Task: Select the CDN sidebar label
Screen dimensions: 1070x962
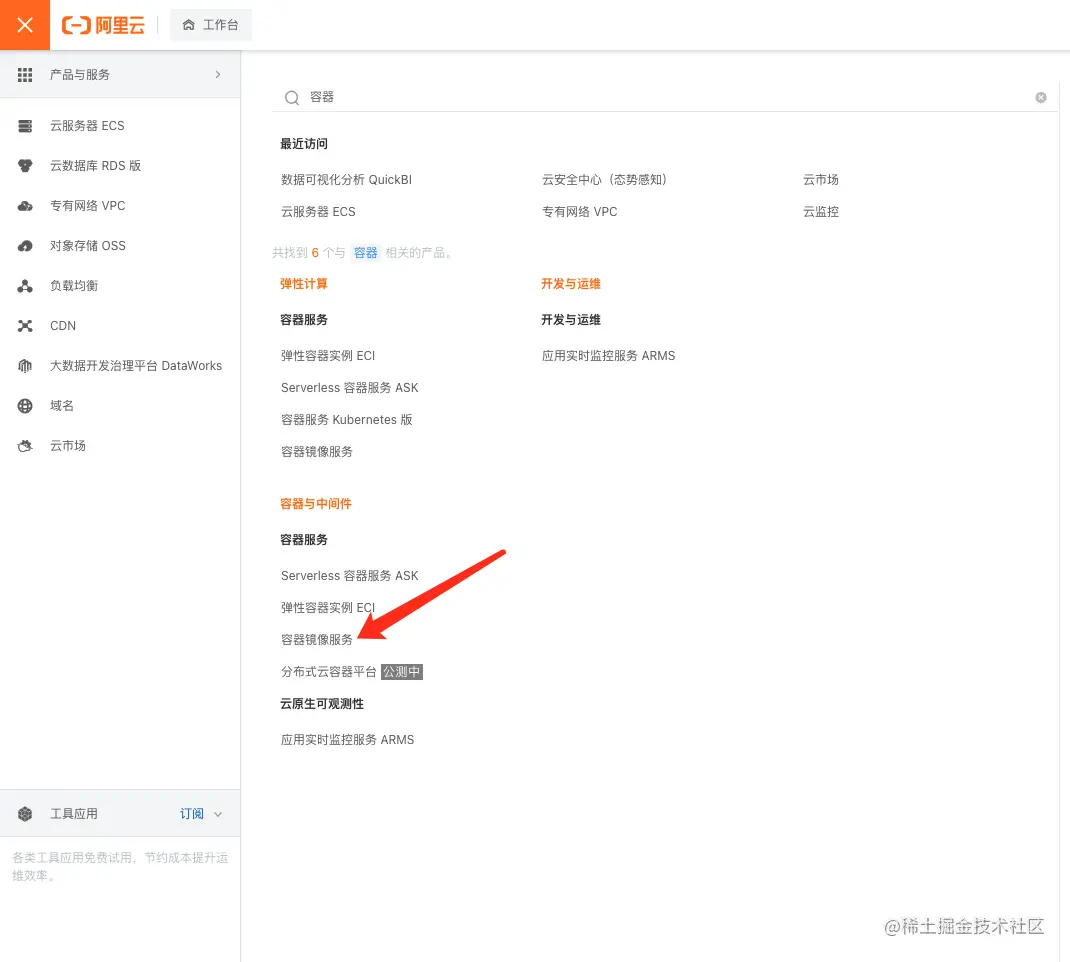Action: 63,326
